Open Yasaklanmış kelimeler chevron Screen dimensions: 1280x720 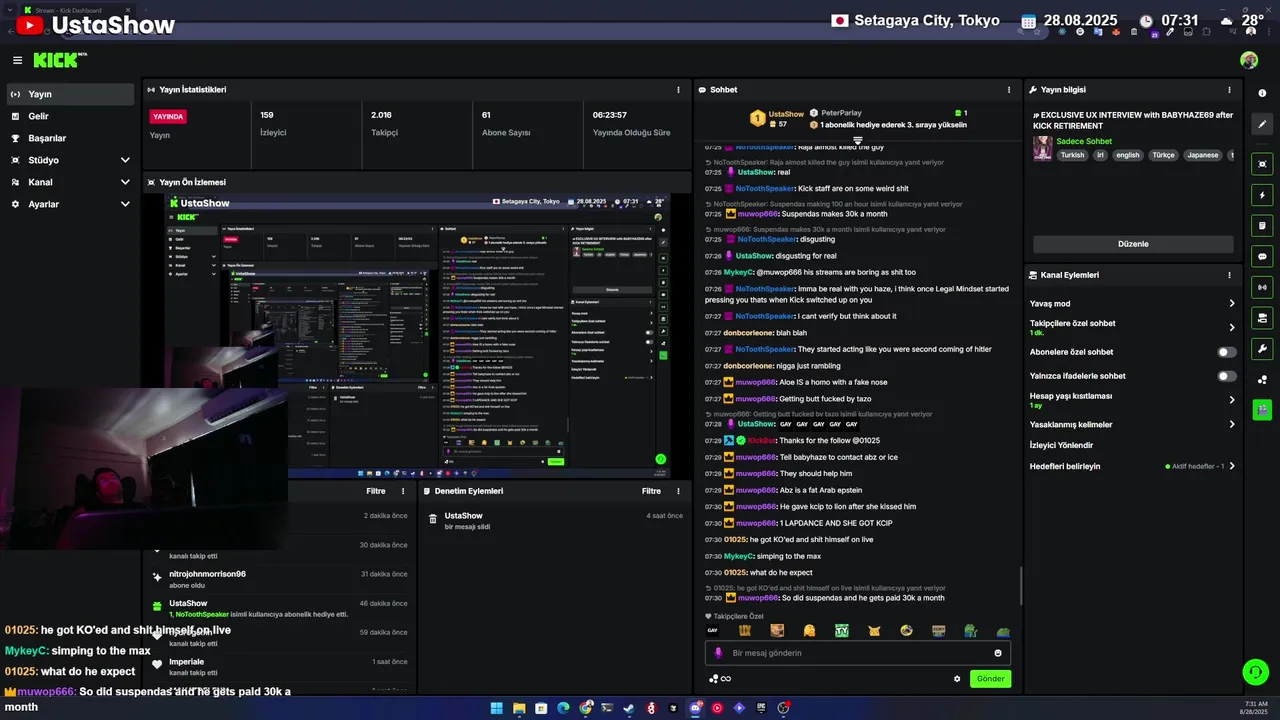[x=1232, y=424]
